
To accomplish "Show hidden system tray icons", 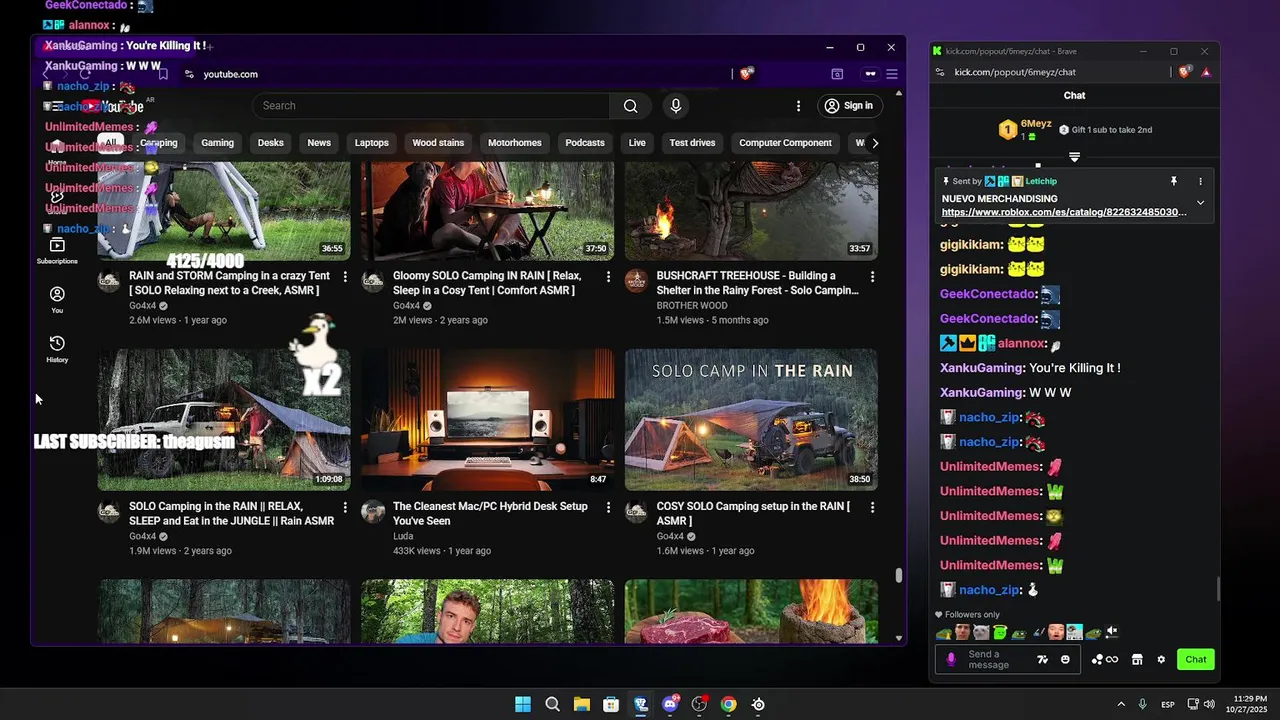I will [x=1120, y=704].
